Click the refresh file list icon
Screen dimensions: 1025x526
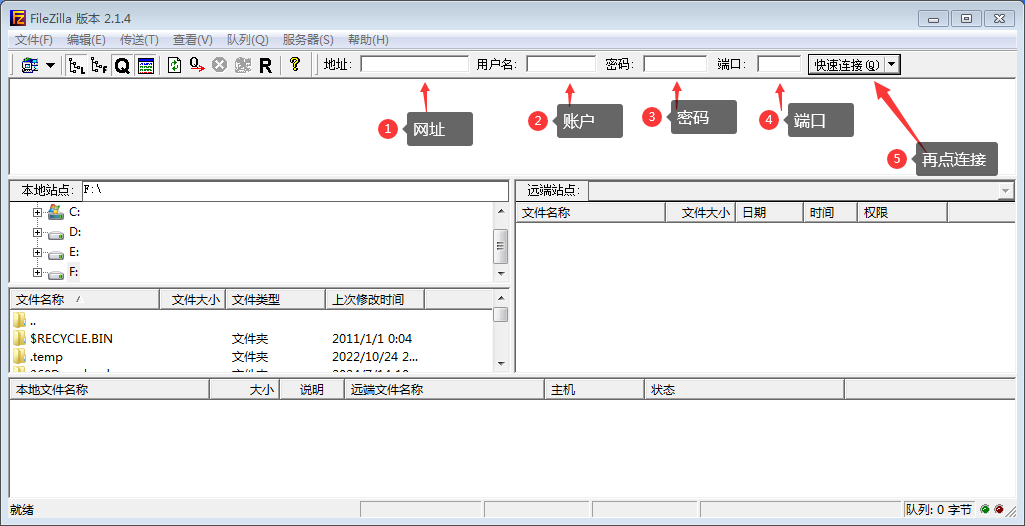click(175, 65)
